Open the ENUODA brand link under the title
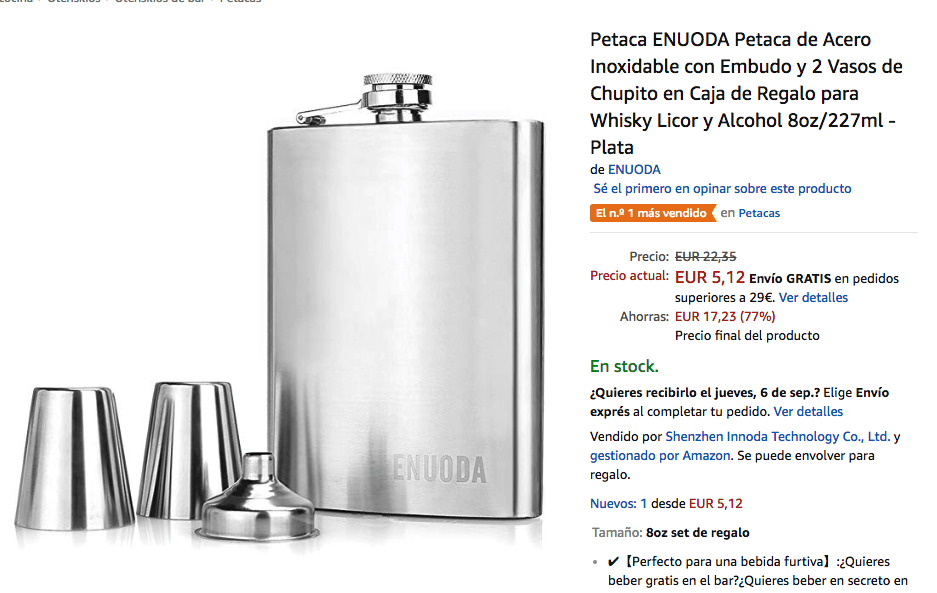This screenshot has height=593, width=937. coord(634,170)
